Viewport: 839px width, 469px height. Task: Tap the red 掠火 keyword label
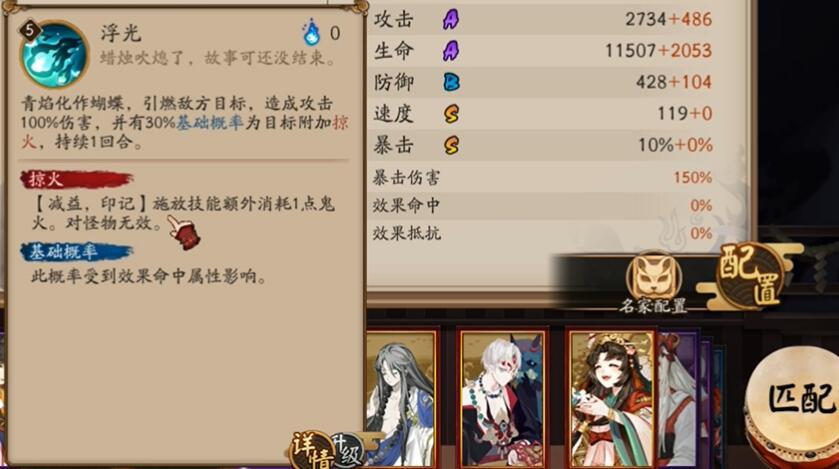(x=77, y=180)
